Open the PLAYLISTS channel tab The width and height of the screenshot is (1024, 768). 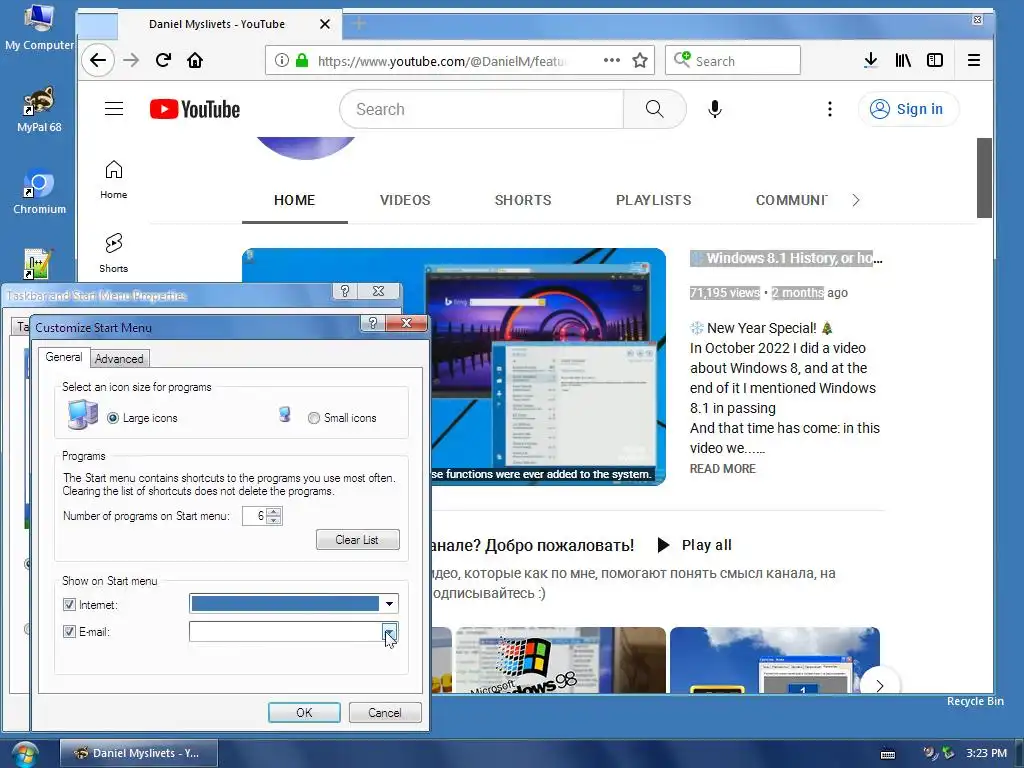click(x=654, y=200)
